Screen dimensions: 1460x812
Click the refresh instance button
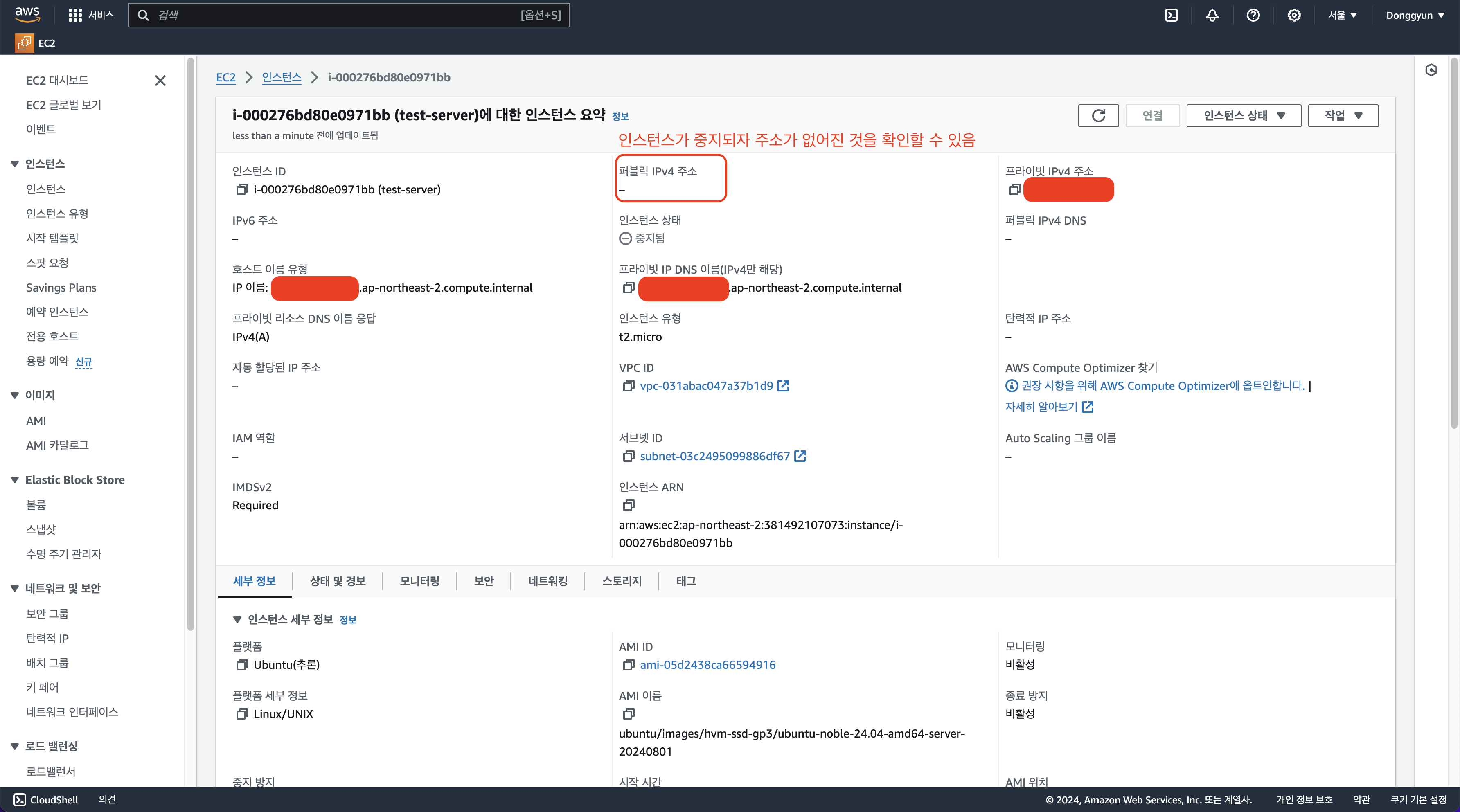pos(1098,116)
